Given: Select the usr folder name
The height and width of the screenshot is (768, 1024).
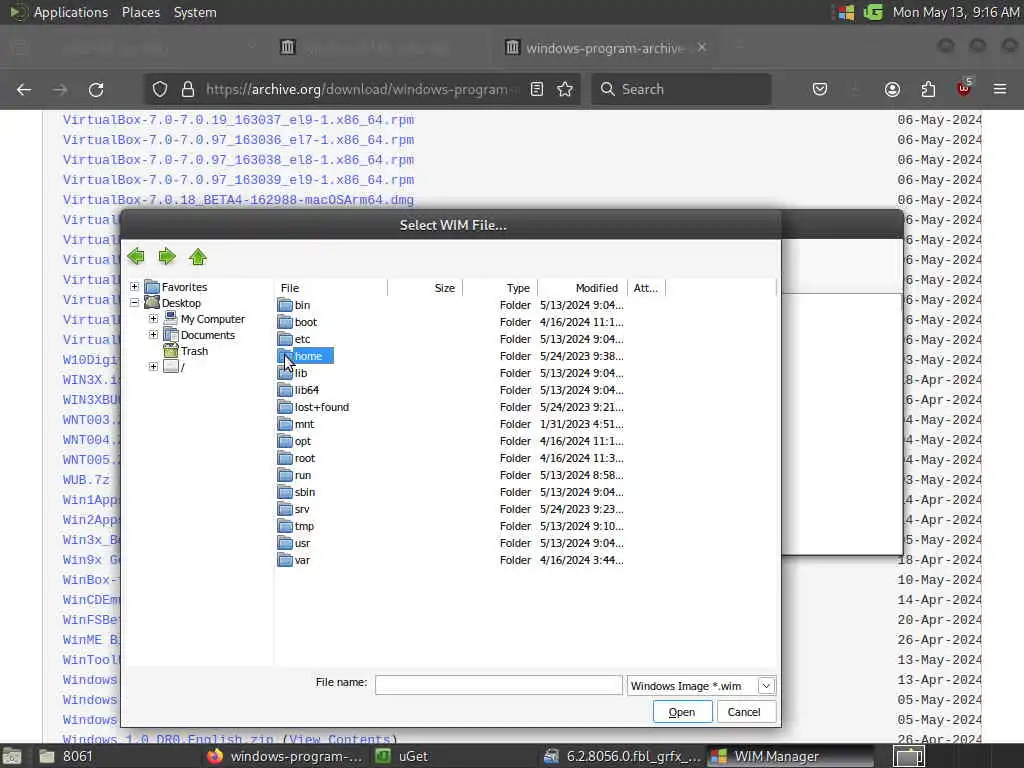Looking at the screenshot, I should (x=302, y=543).
